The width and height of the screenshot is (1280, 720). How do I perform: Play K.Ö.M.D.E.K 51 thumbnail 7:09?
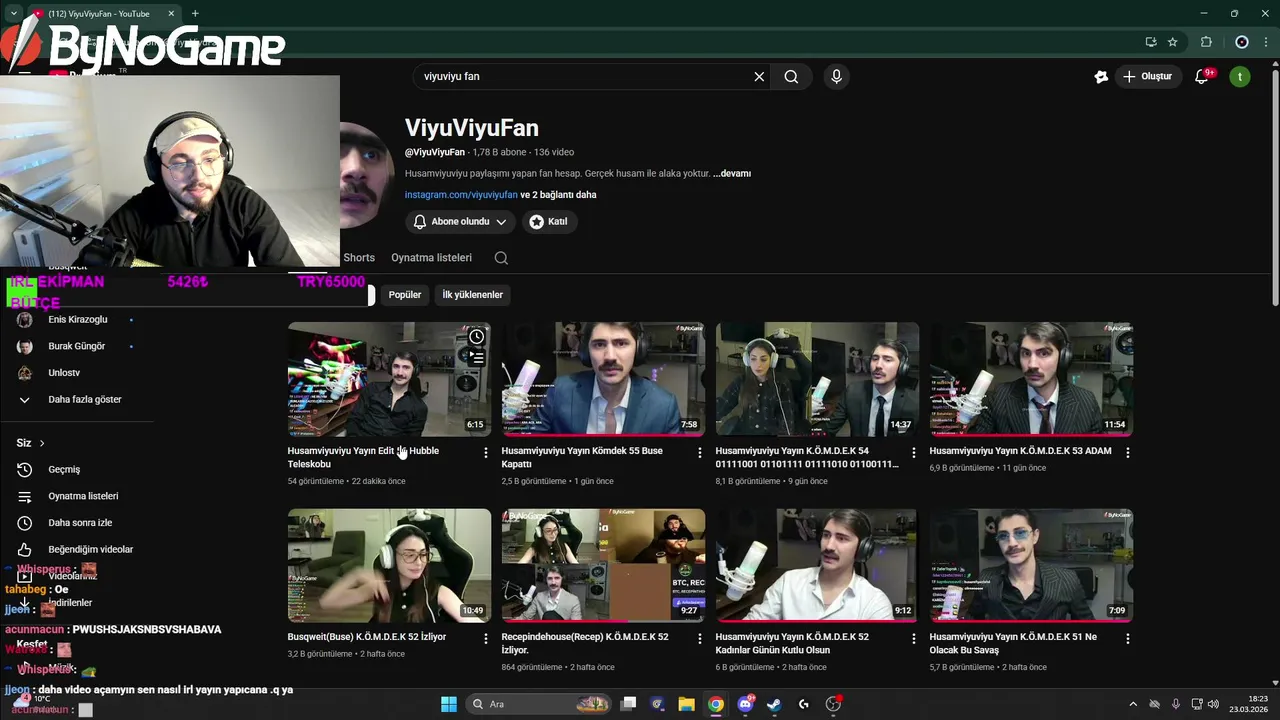[1031, 565]
